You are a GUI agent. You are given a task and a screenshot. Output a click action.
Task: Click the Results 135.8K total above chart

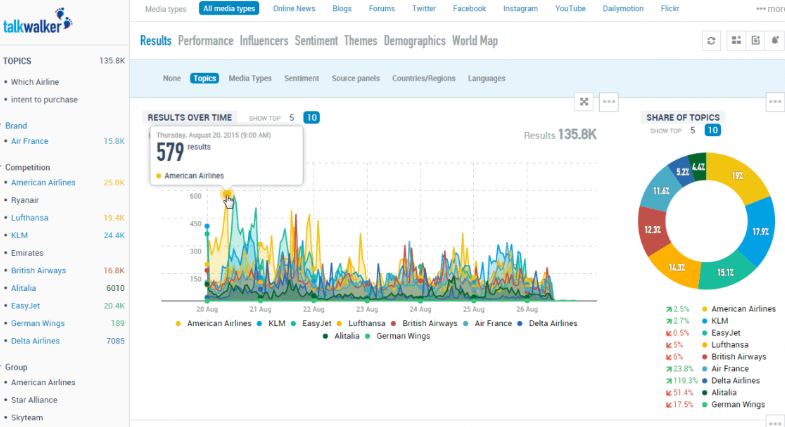pos(560,135)
